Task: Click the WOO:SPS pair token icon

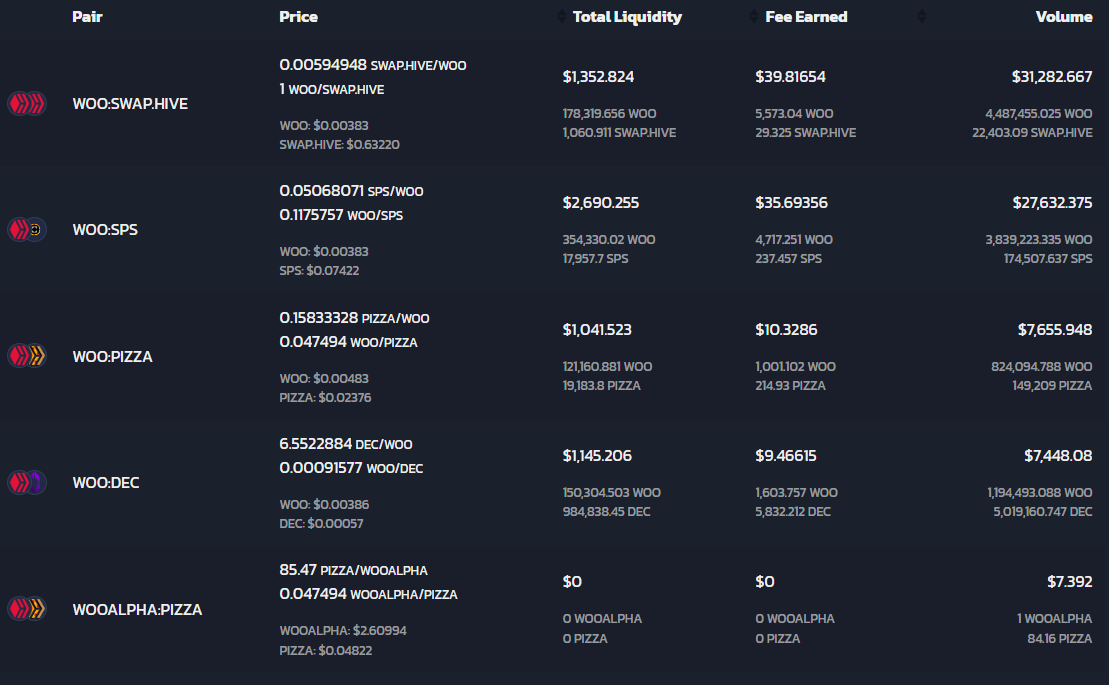Action: point(27,230)
